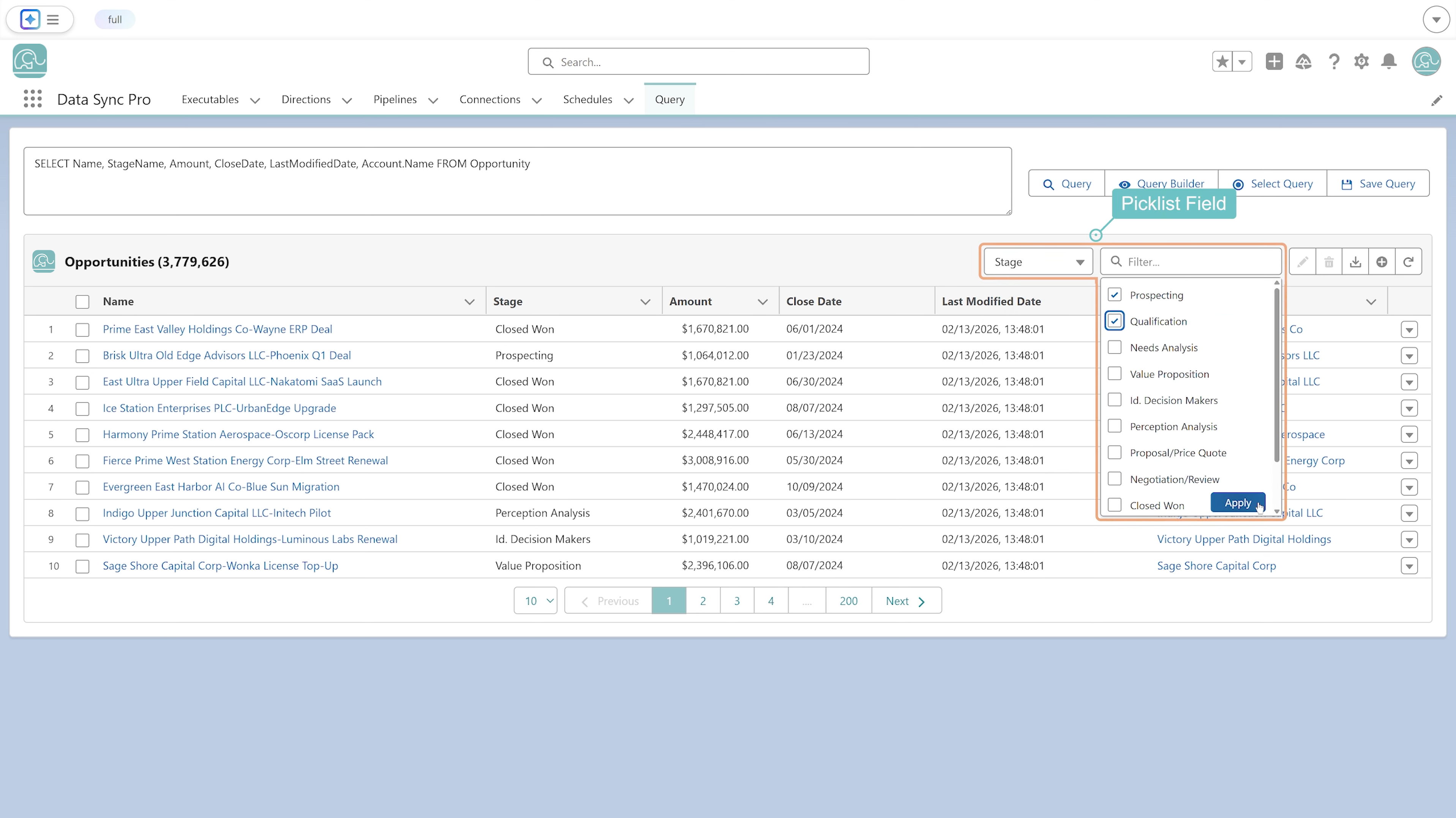Select row checkbox for Brisk Ultra Old Edge deal
This screenshot has height=818, width=1456.
(82, 356)
